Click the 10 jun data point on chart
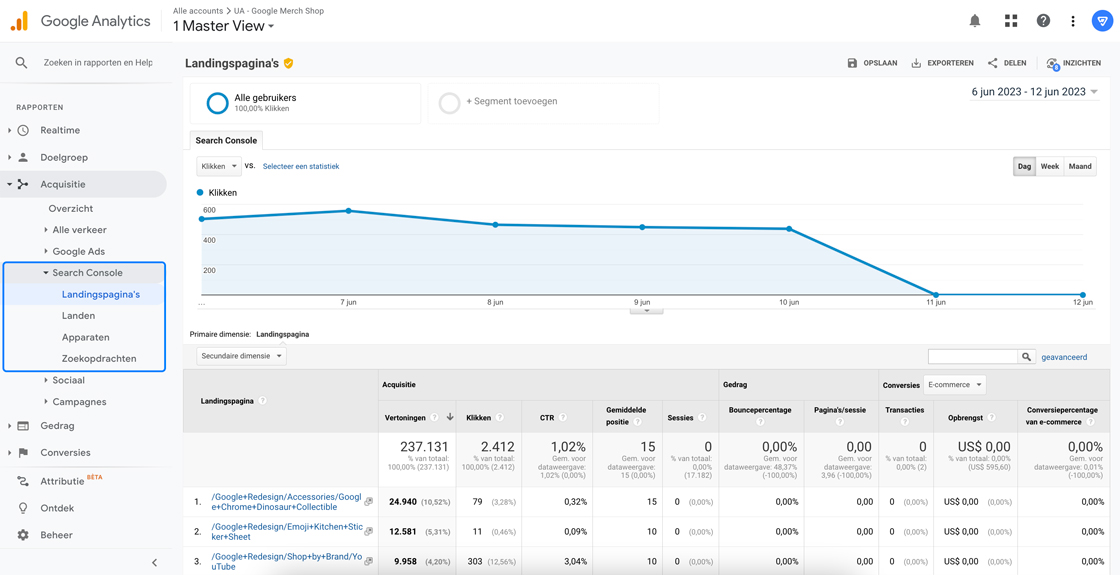This screenshot has height=575, width=1120. [x=789, y=229]
